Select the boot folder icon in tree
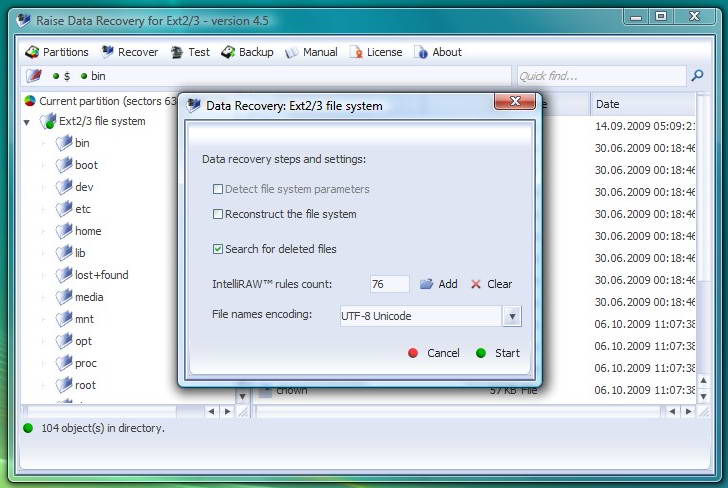 64,164
